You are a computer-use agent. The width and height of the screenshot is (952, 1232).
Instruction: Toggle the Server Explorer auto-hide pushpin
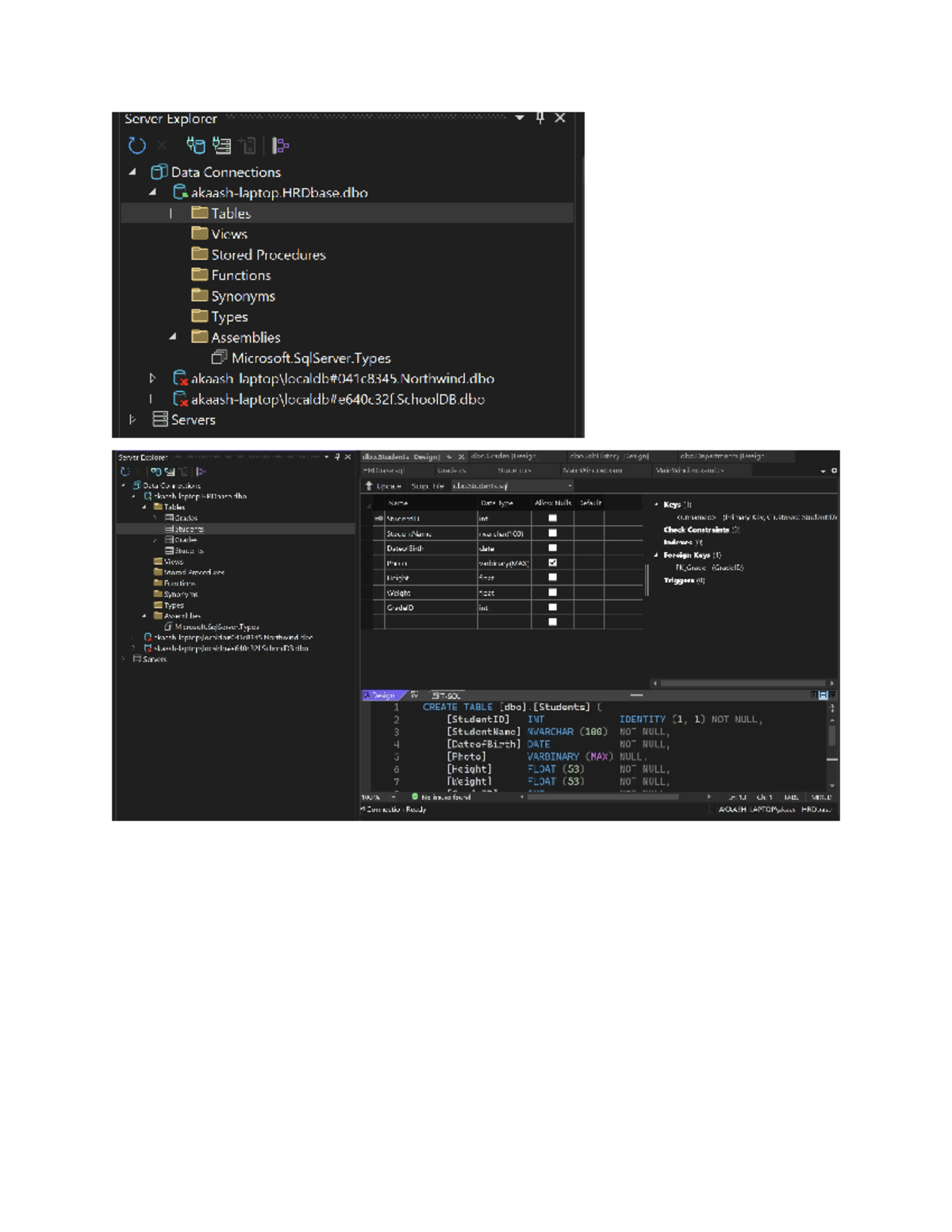[539, 117]
